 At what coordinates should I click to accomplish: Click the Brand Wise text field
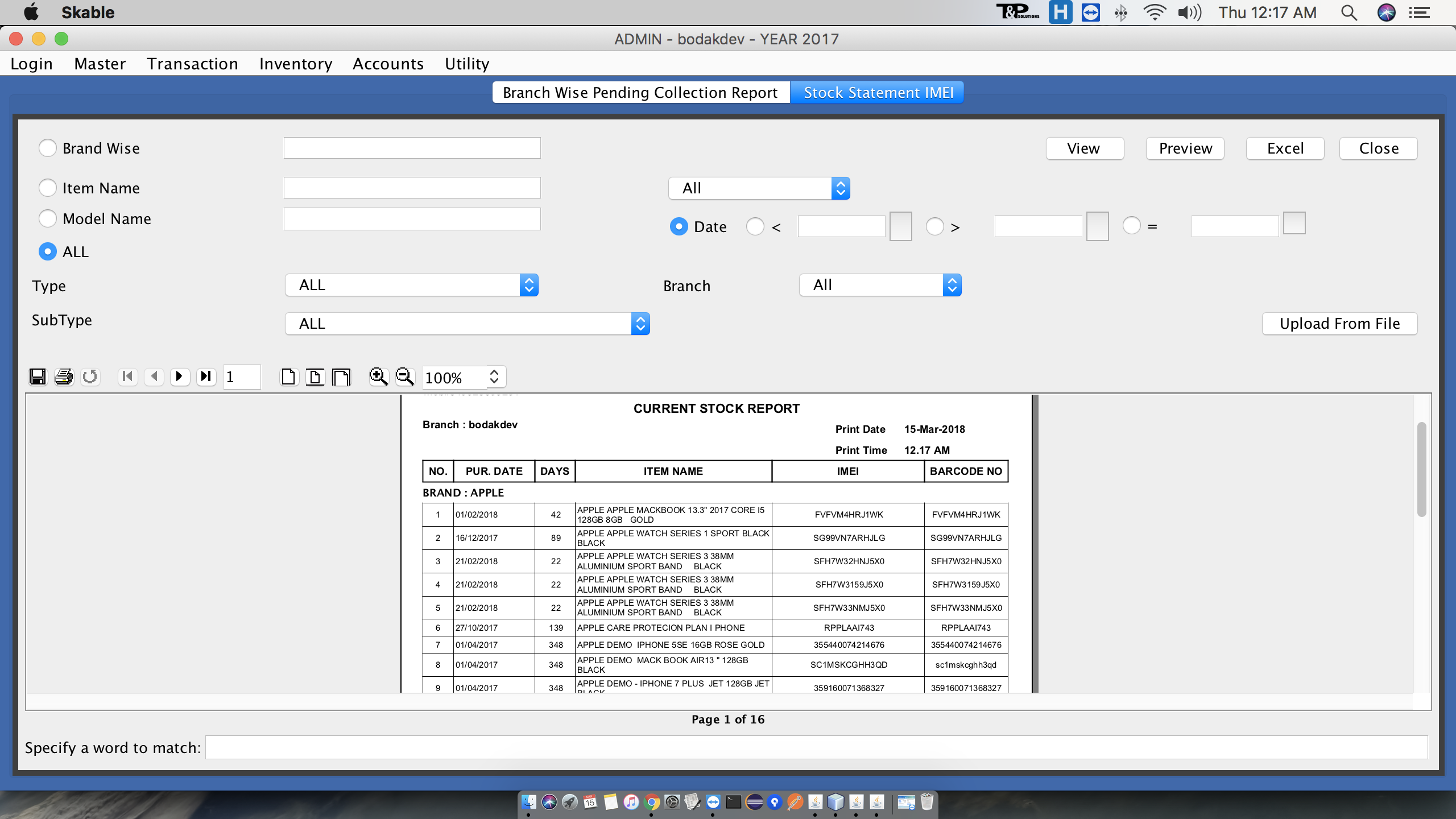click(412, 148)
